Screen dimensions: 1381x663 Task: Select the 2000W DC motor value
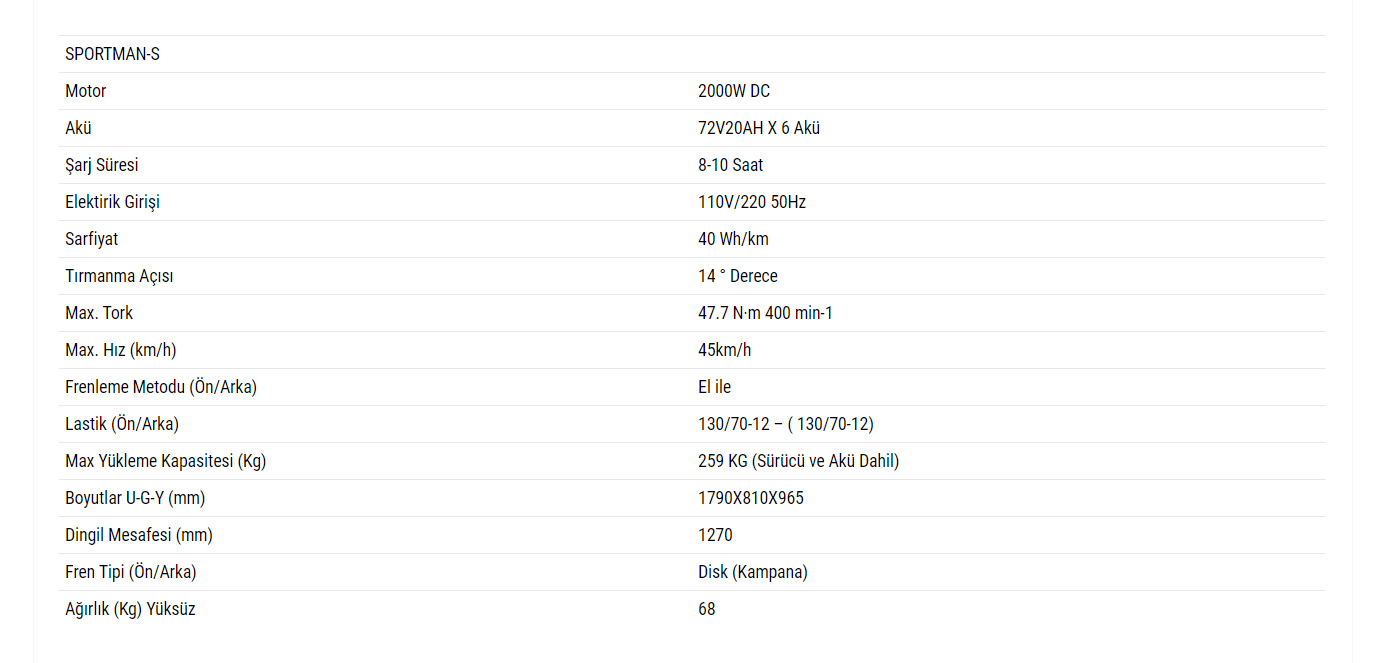click(x=734, y=91)
